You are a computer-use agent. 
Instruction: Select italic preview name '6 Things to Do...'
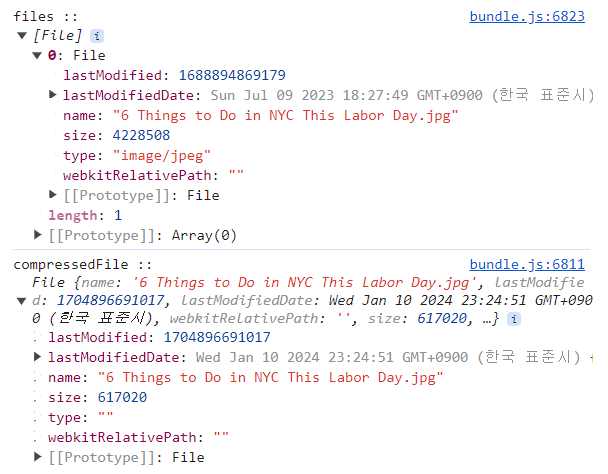[x=304, y=283]
